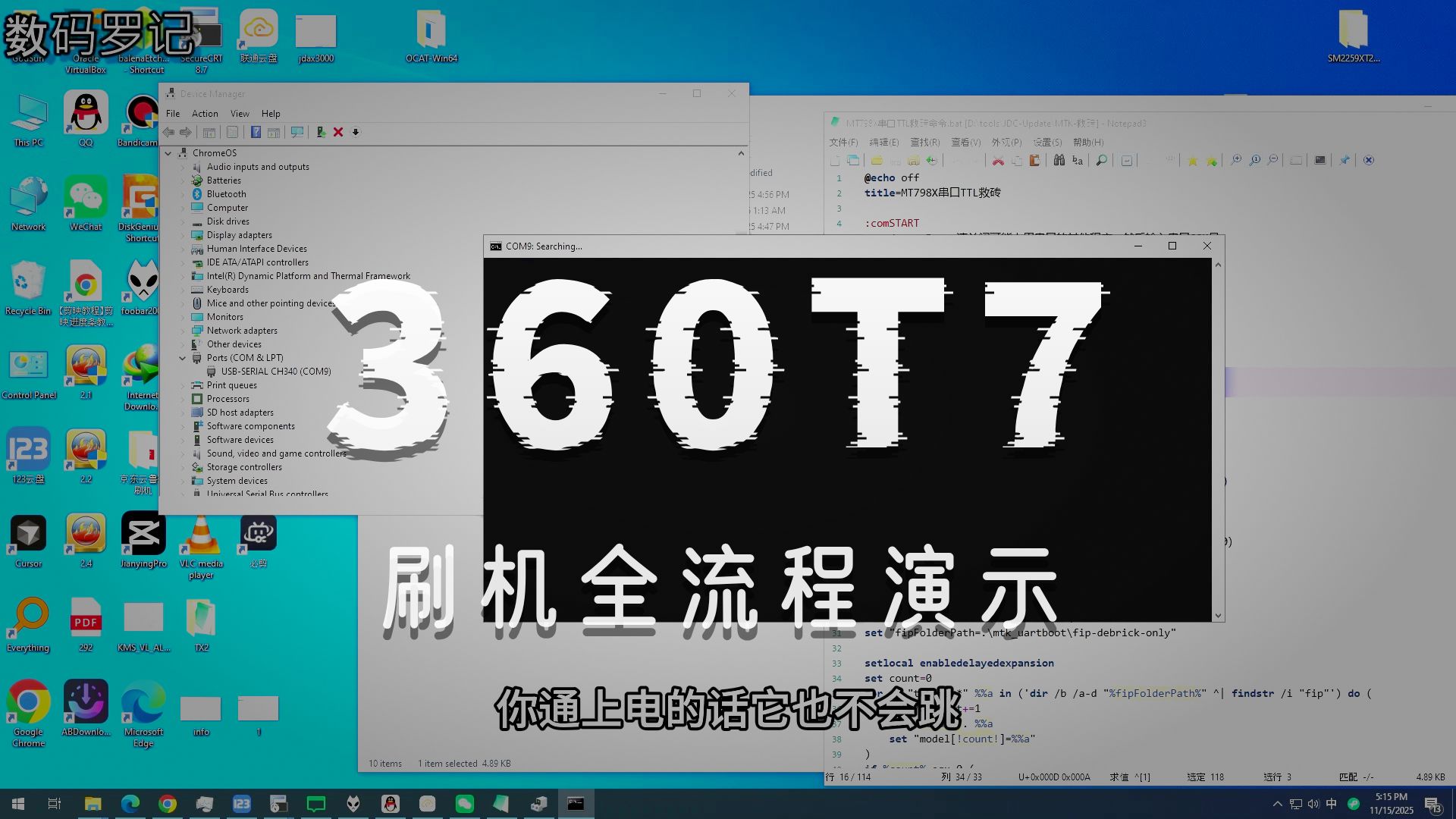Open Windows Start button on taskbar
This screenshot has height=819, width=1456.
pyautogui.click(x=18, y=804)
